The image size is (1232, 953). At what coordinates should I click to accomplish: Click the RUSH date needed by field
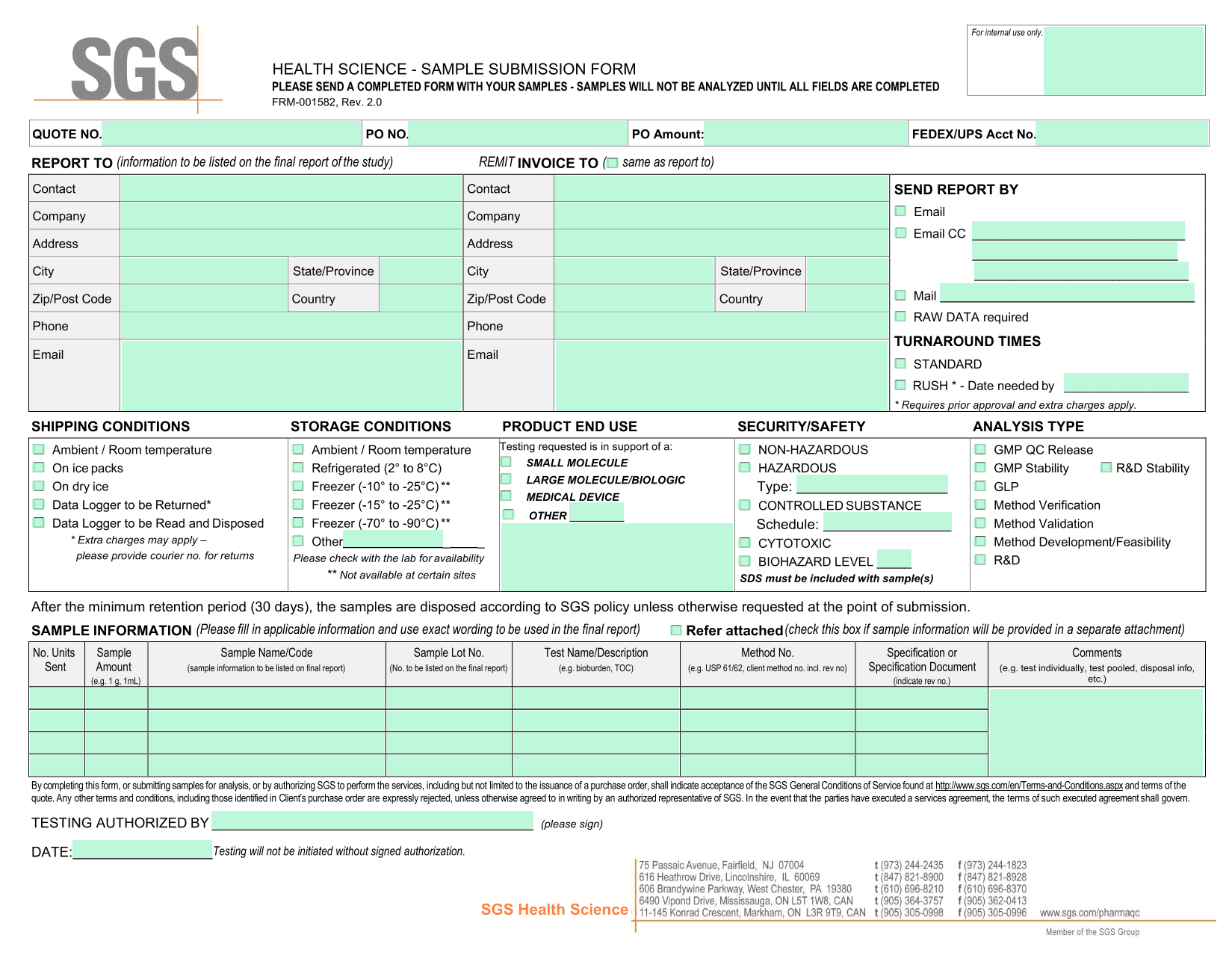1126,383
